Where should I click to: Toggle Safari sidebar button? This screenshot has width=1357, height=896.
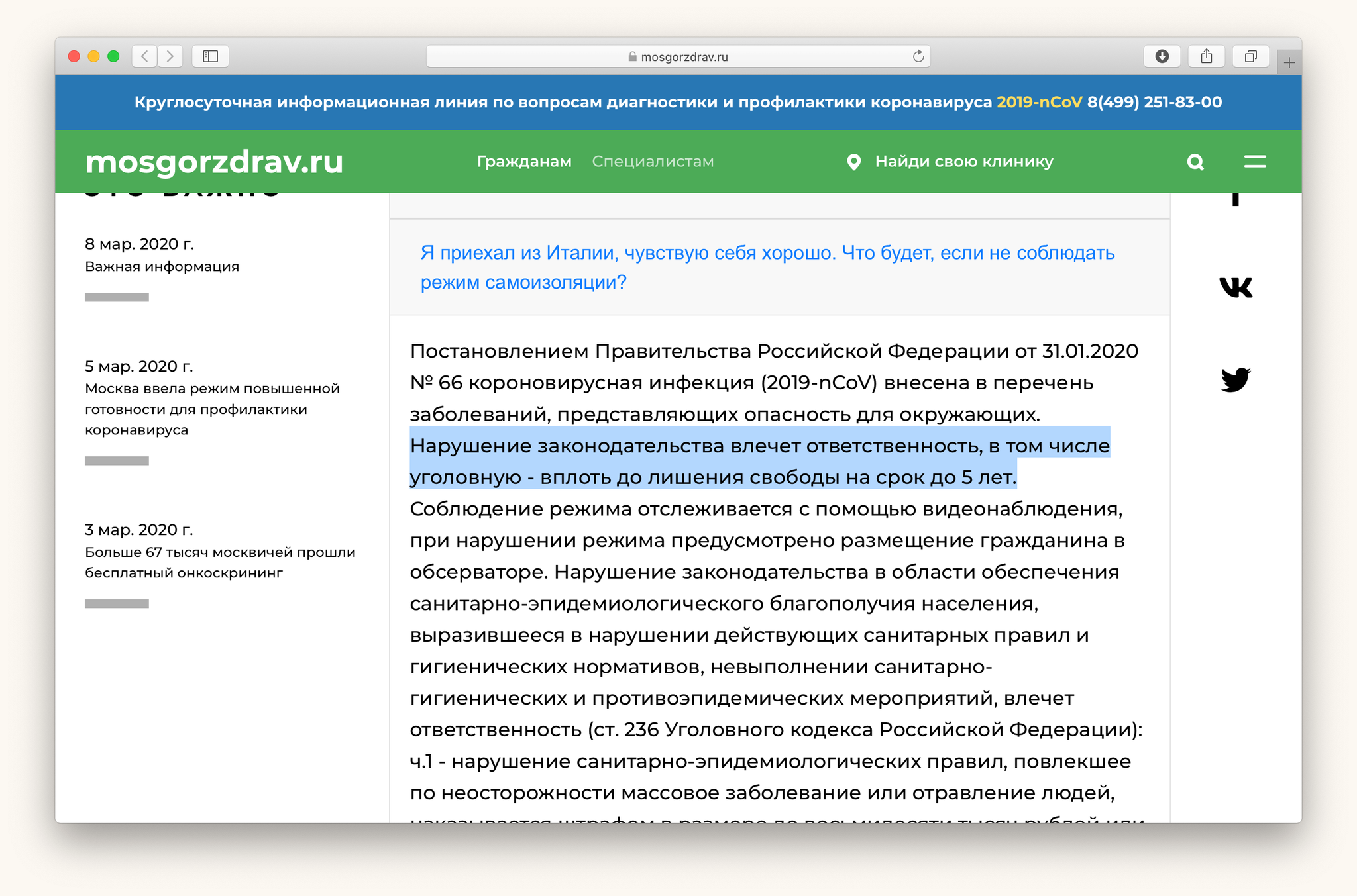[x=210, y=56]
